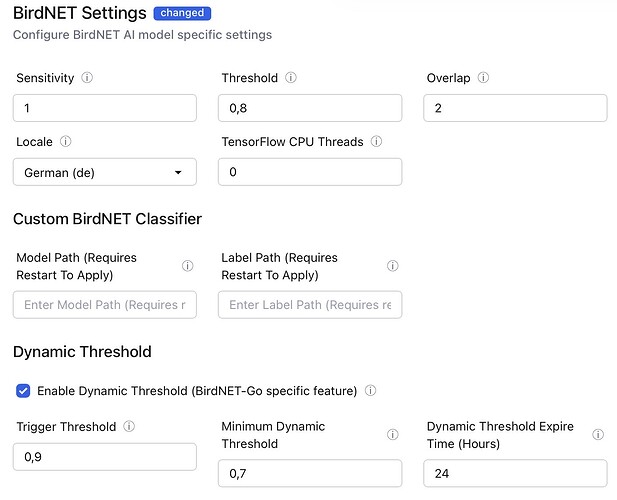Click the Dynamic Threshold Expire Time info icon
The image size is (617, 500).
point(598,435)
